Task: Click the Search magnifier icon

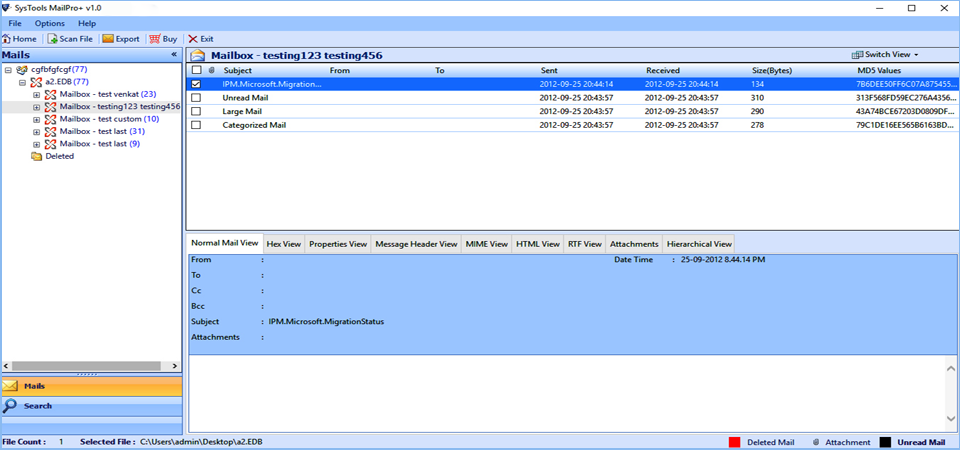Action: click(x=10, y=405)
